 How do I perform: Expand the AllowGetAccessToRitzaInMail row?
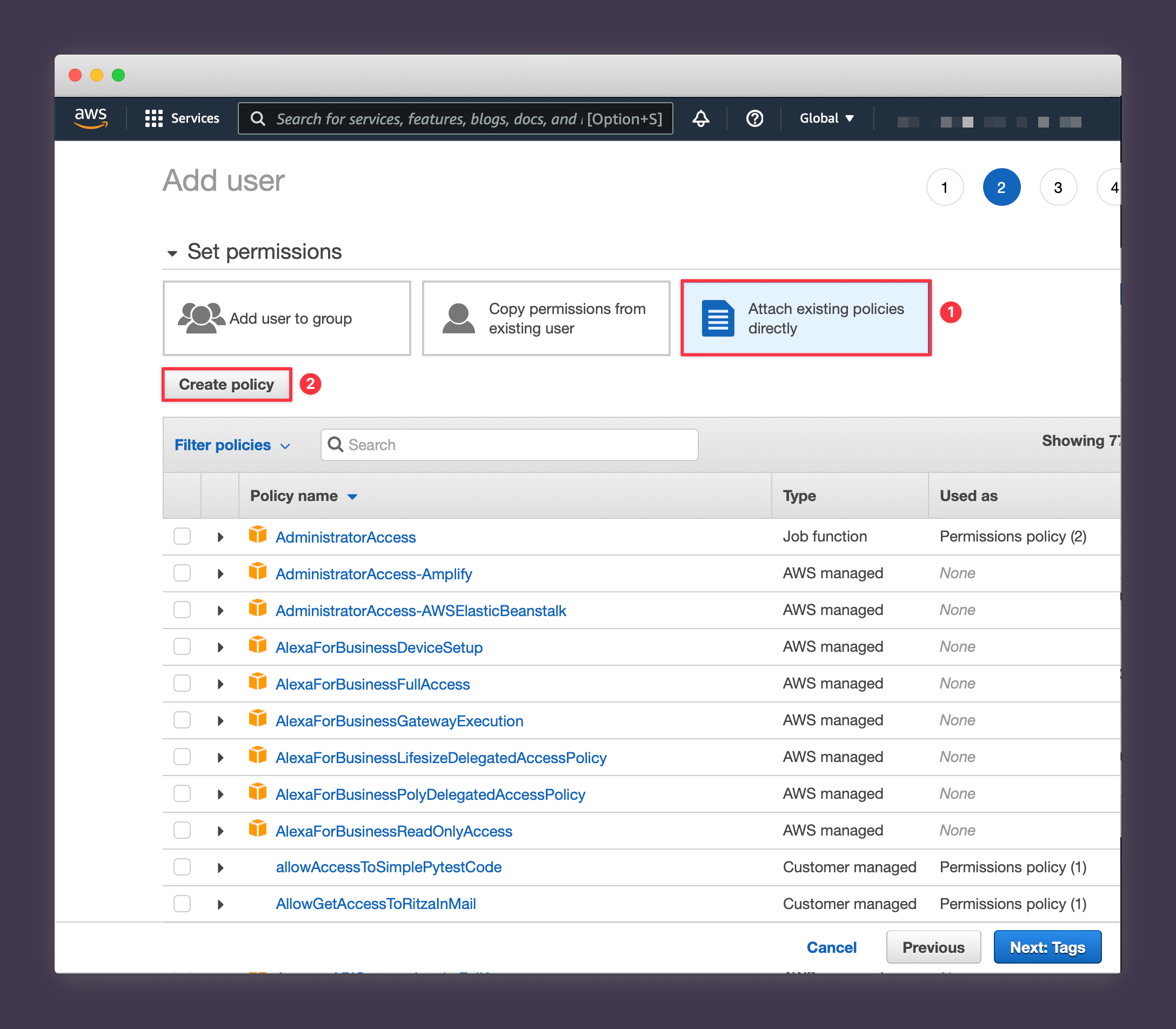click(220, 905)
